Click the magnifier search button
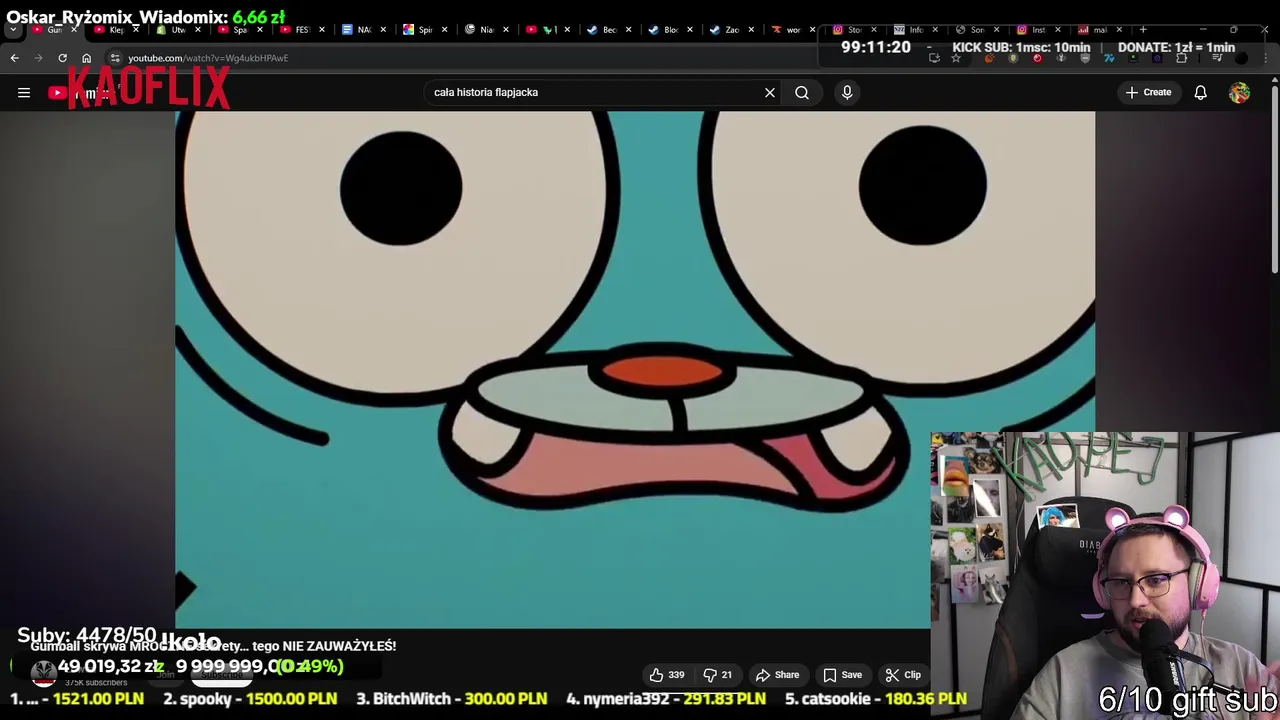This screenshot has width=1280, height=720. tap(802, 93)
